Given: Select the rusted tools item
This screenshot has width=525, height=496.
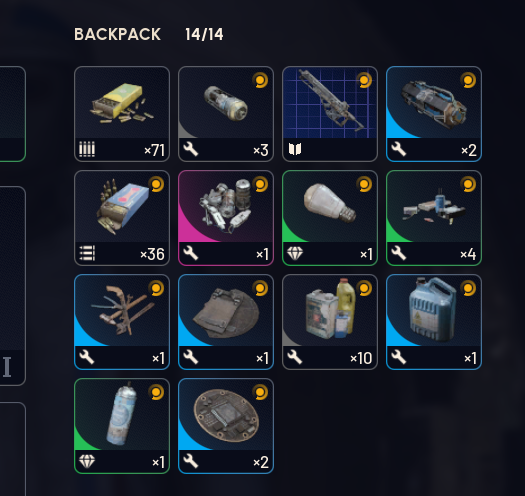Looking at the screenshot, I should 122,322.
